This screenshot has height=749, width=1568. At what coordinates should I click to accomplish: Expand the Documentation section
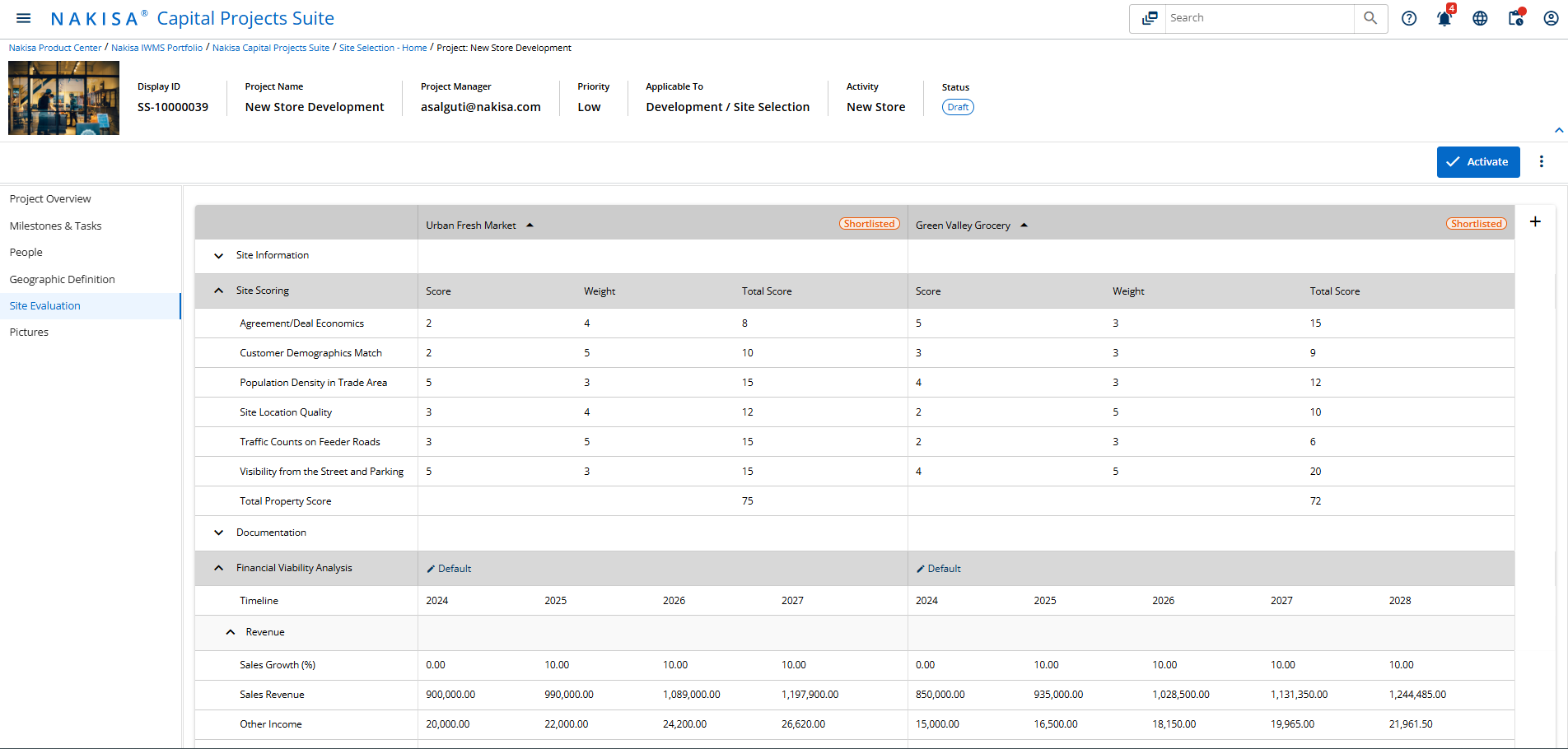tap(218, 533)
